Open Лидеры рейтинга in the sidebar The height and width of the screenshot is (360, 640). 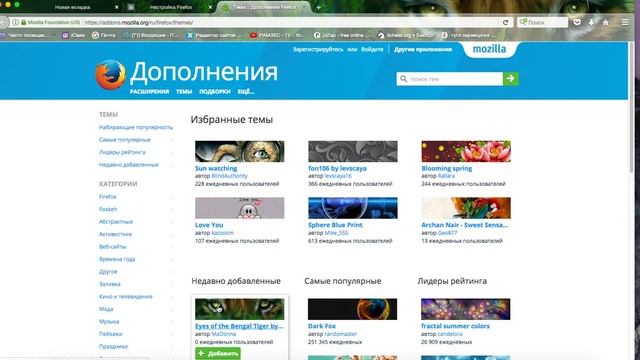tap(122, 152)
